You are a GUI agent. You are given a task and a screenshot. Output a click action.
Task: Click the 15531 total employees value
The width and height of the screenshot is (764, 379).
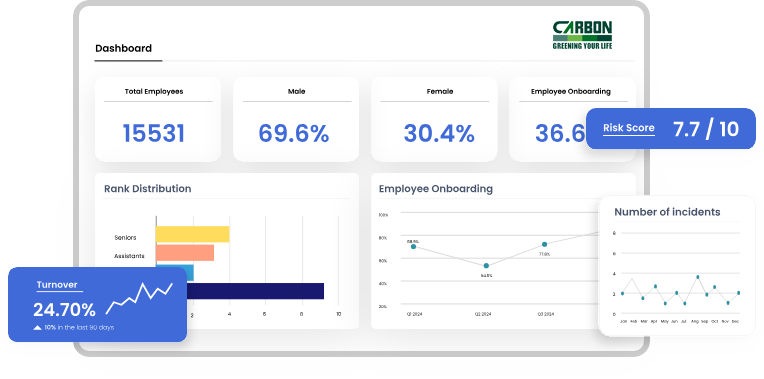[153, 133]
